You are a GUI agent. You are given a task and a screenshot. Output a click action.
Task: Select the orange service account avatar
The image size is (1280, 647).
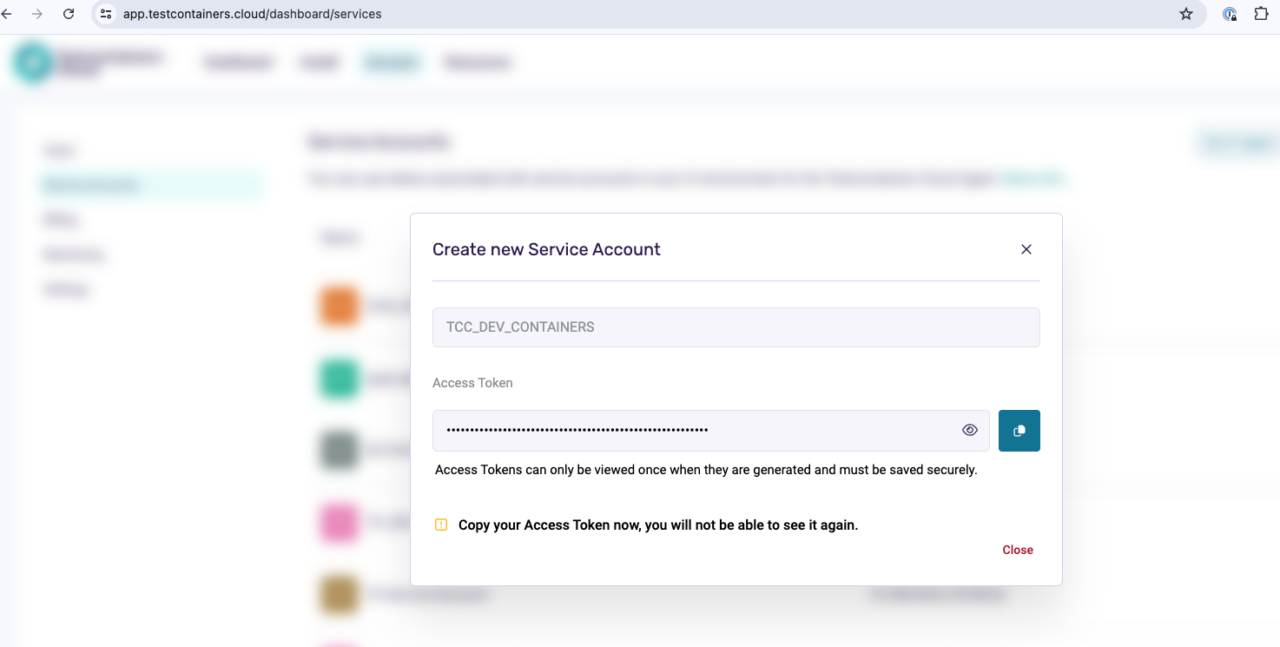(x=338, y=305)
